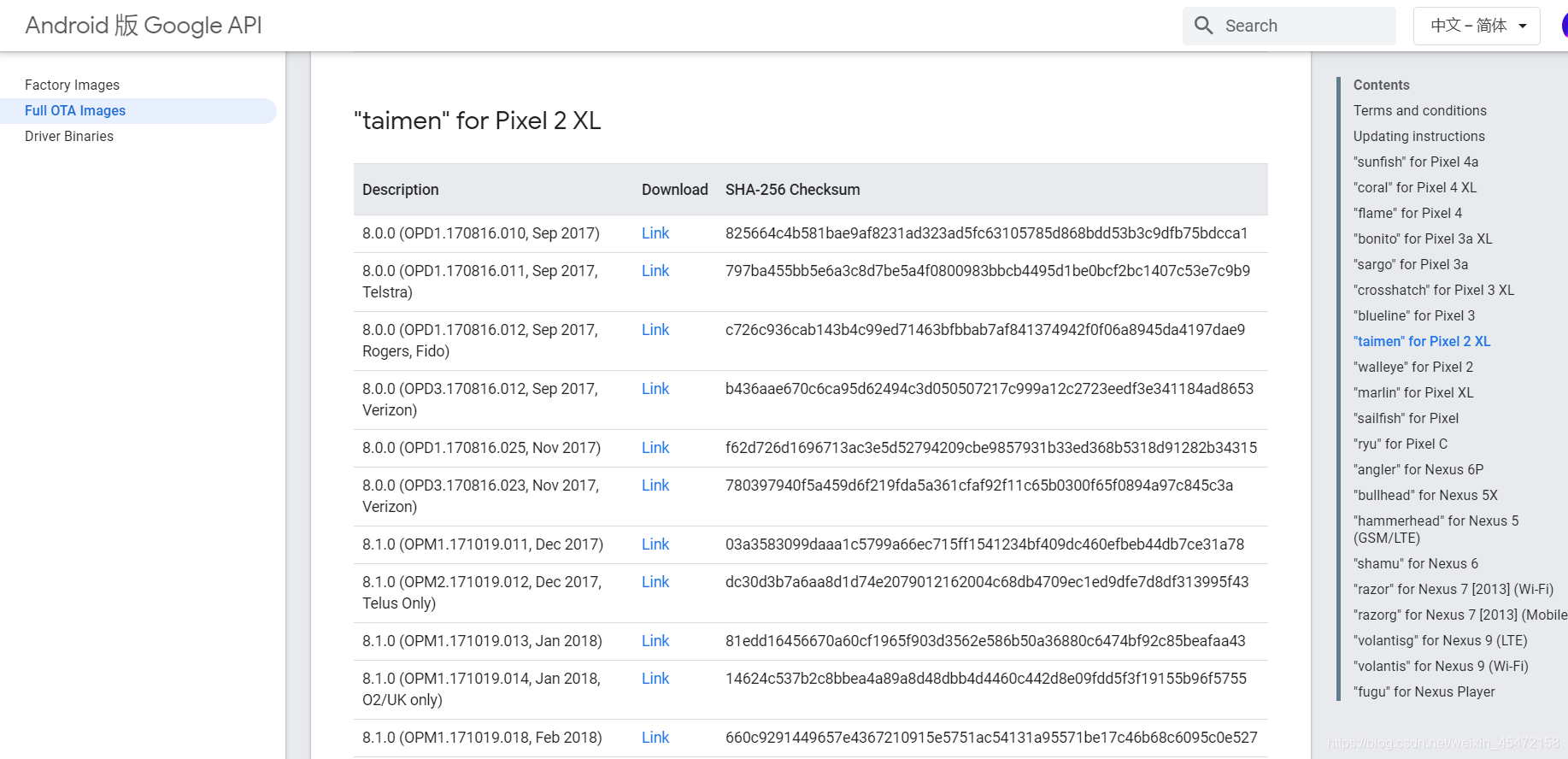Jump to "razorg" for Nexus 7 [2013] (Mobile)

[x=1460, y=615]
